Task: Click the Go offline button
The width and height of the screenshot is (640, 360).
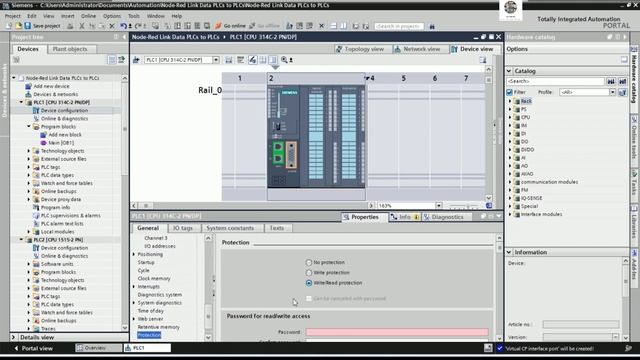Action: (x=264, y=26)
